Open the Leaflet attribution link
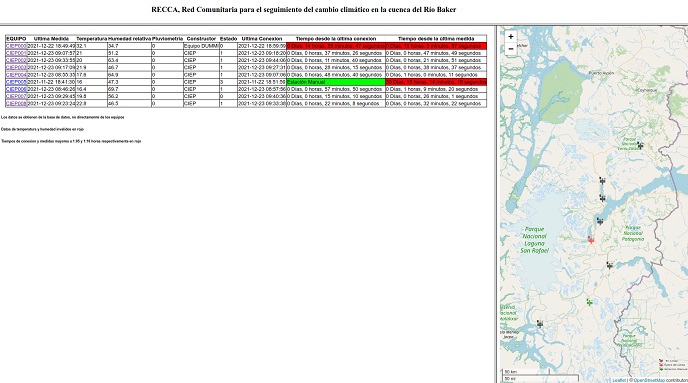The height and width of the screenshot is (383, 688). point(619,380)
